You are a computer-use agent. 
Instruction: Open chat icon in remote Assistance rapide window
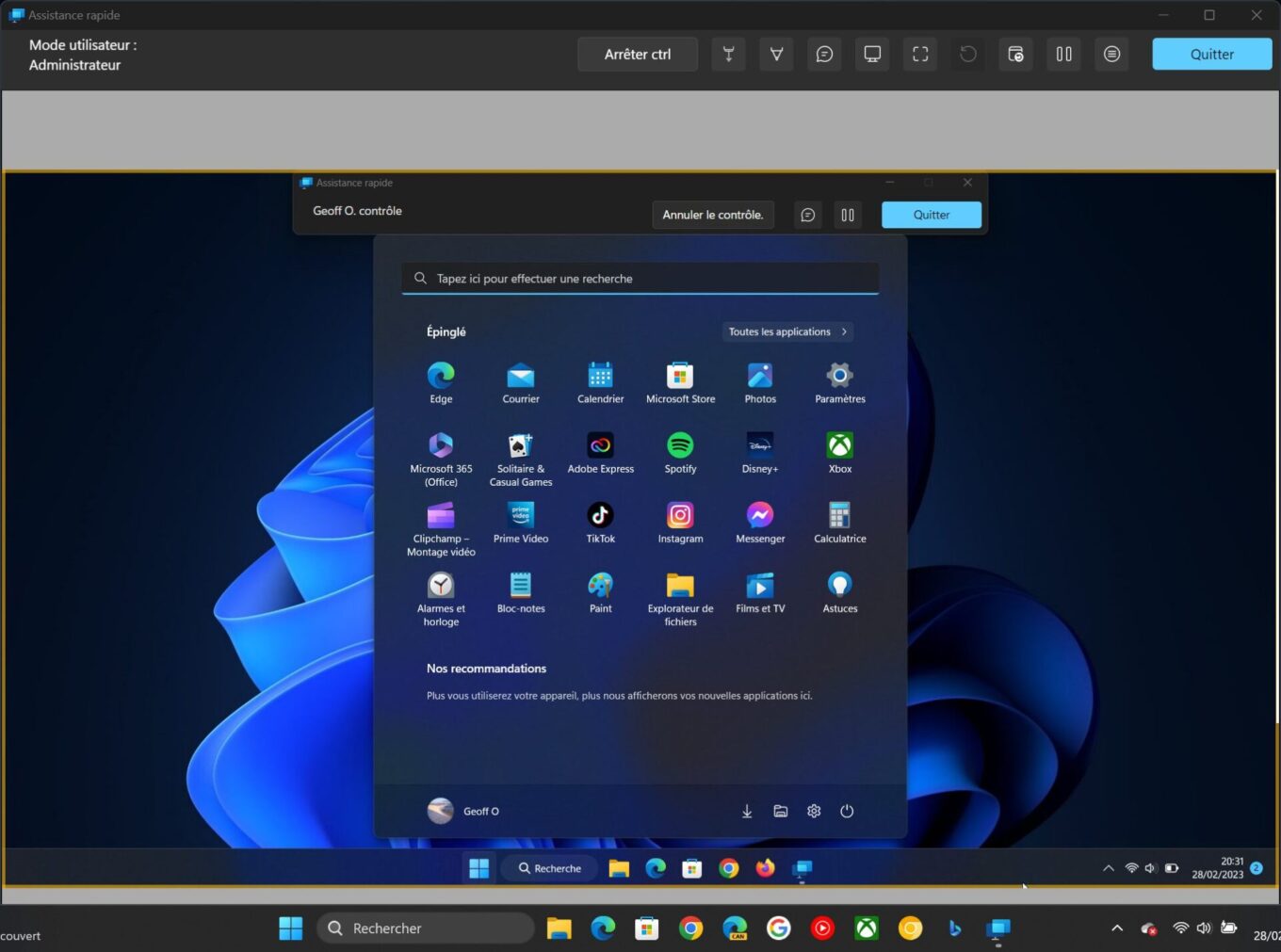click(x=808, y=215)
